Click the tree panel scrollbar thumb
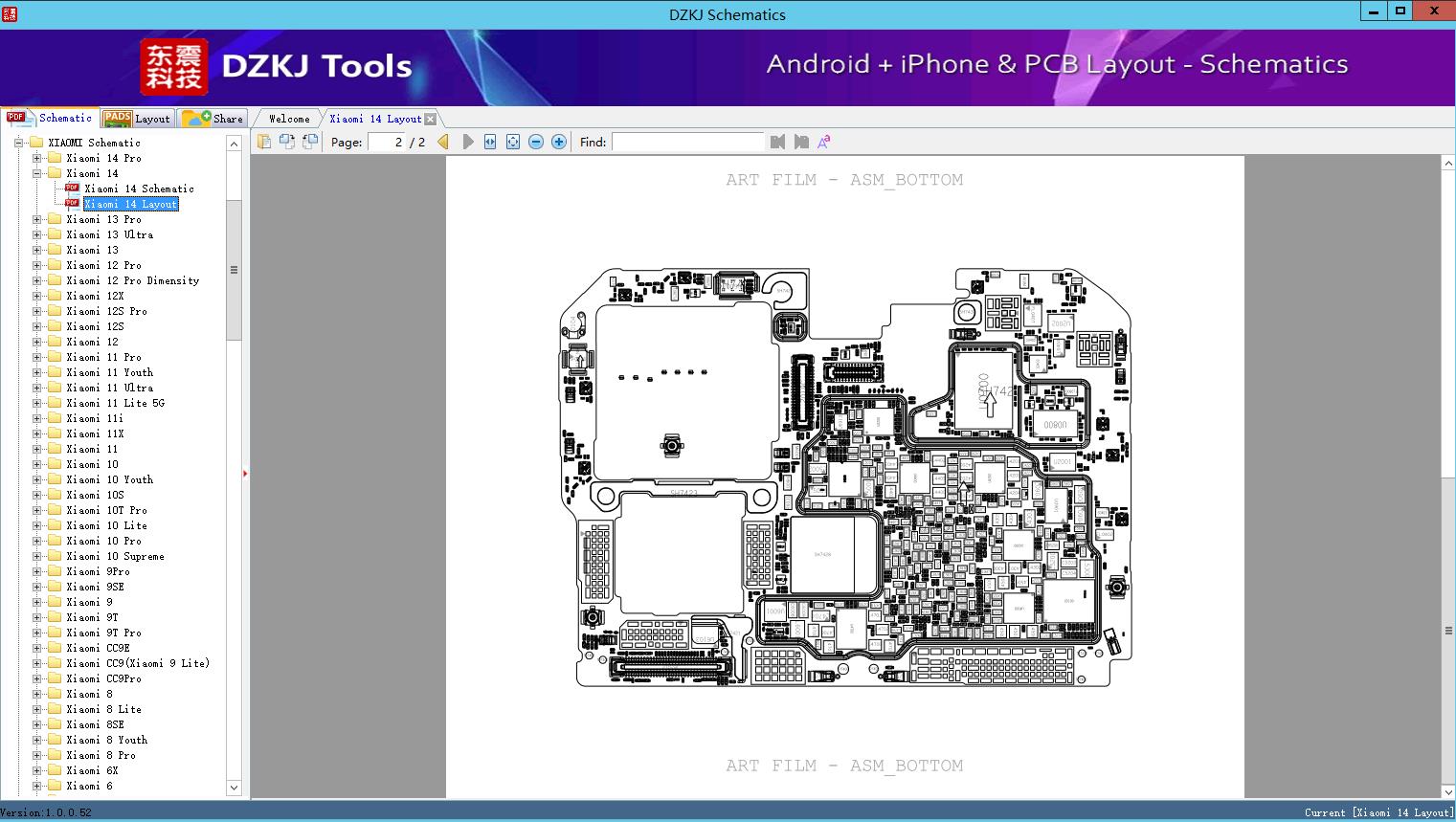The height and width of the screenshot is (822, 1456). [x=234, y=270]
